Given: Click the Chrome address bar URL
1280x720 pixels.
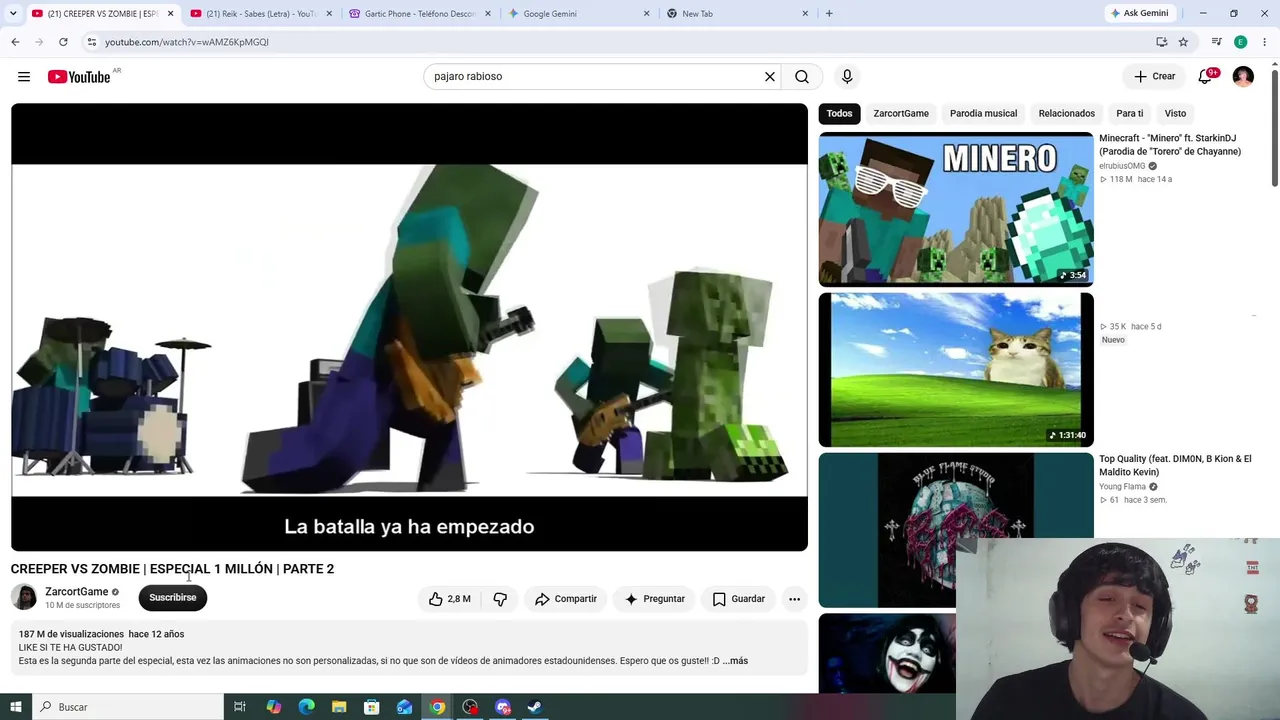Looking at the screenshot, I should click(x=187, y=42).
